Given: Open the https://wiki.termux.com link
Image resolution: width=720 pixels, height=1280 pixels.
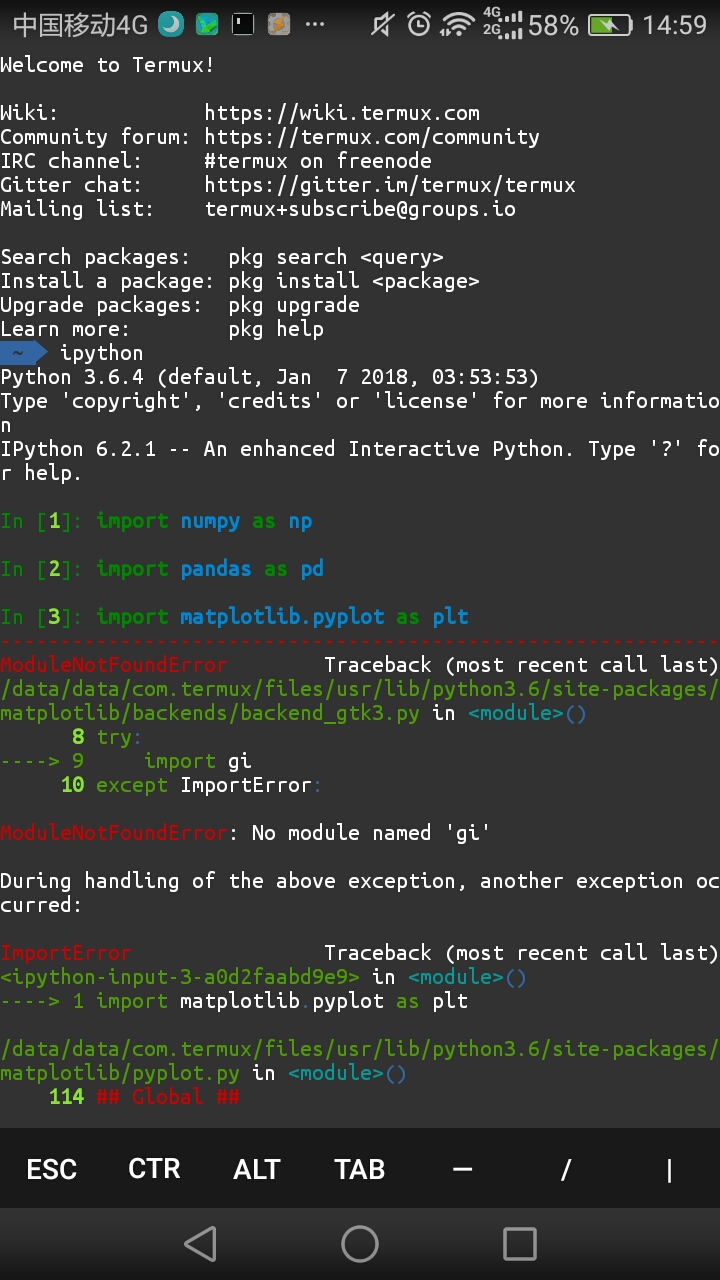Looking at the screenshot, I should click(342, 113).
